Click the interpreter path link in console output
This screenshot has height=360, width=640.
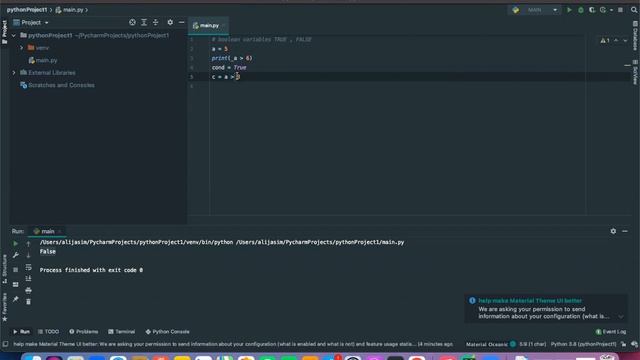136,242
